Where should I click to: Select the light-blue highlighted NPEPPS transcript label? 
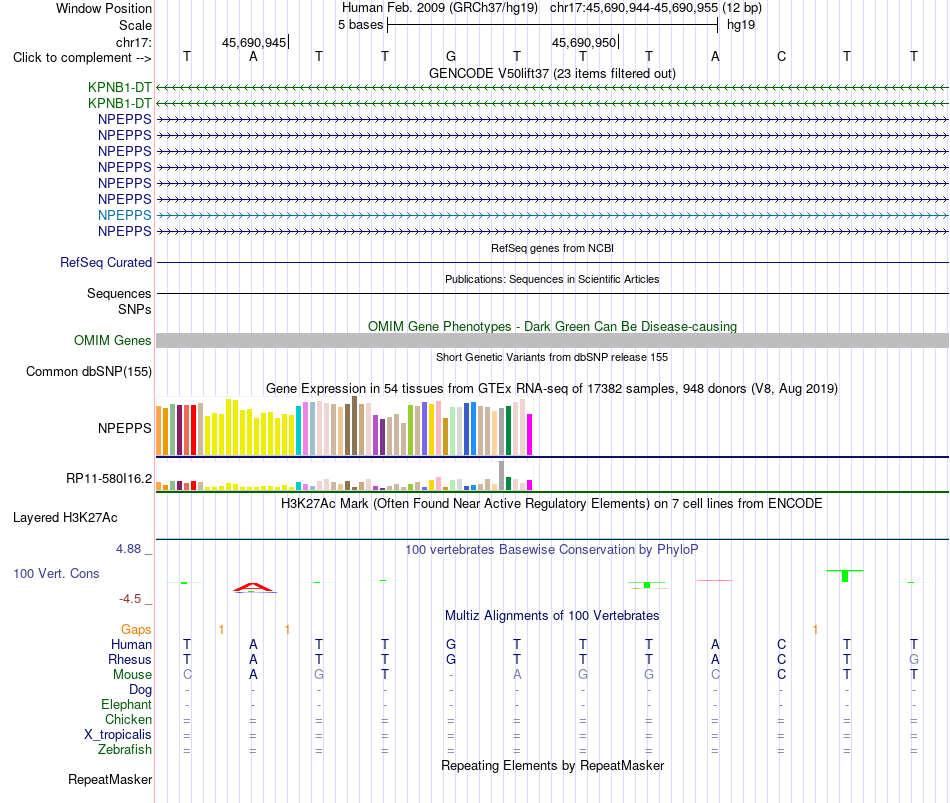[124, 215]
